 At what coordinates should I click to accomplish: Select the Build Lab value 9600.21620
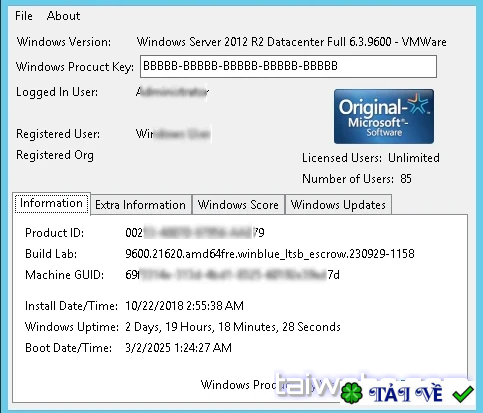270,254
